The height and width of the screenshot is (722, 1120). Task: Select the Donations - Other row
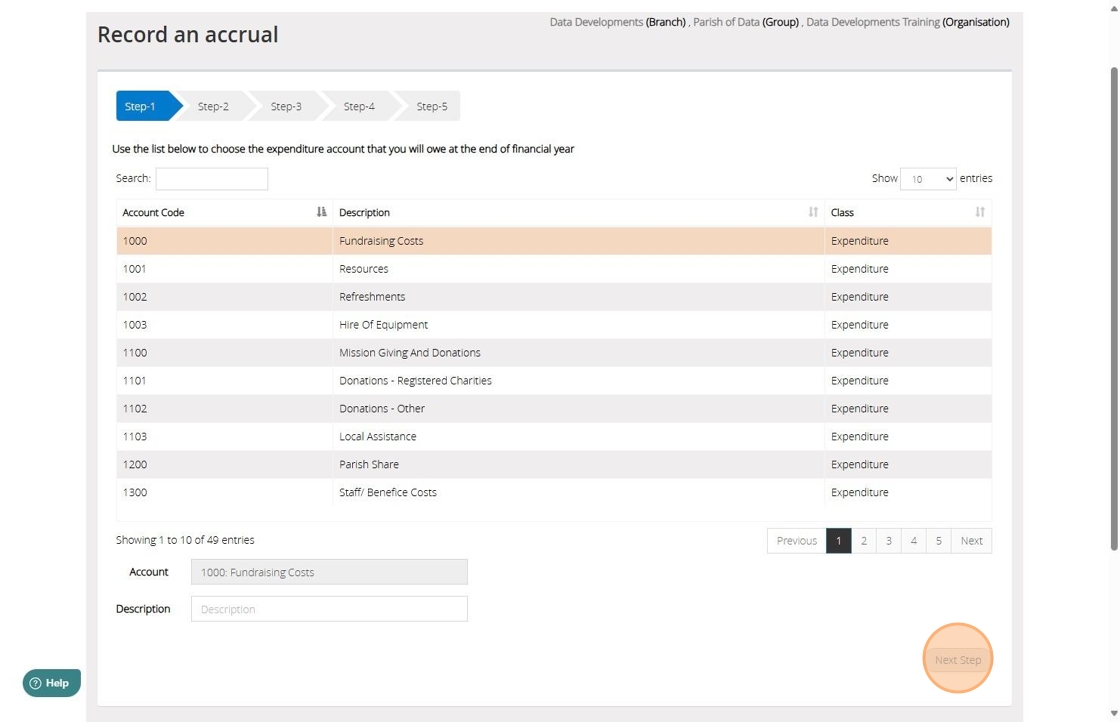[x=554, y=408]
